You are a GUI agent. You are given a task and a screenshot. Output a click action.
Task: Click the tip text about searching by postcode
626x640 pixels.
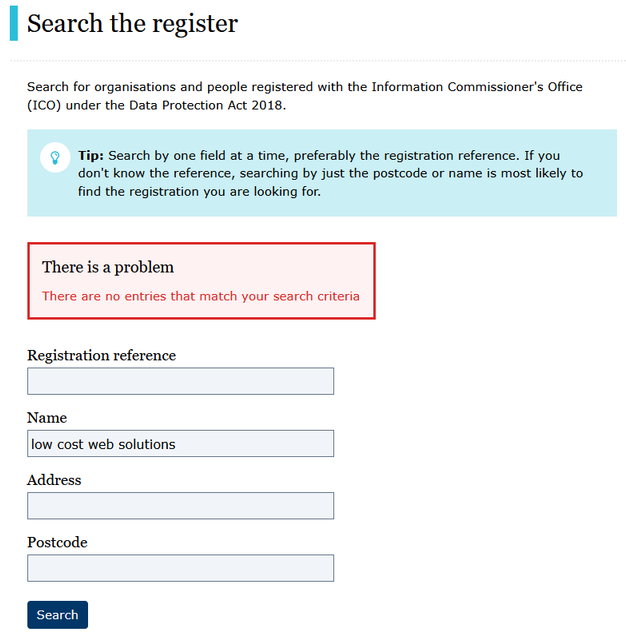pos(411,173)
